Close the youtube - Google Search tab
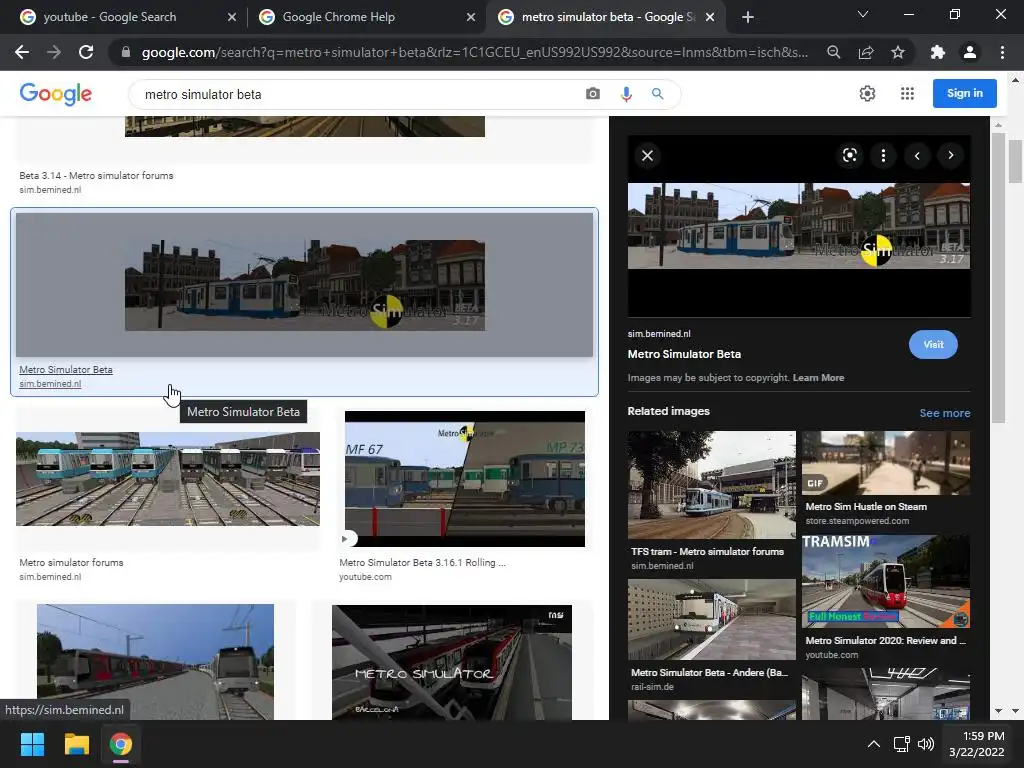Viewport: 1024px width, 768px height. tap(232, 17)
